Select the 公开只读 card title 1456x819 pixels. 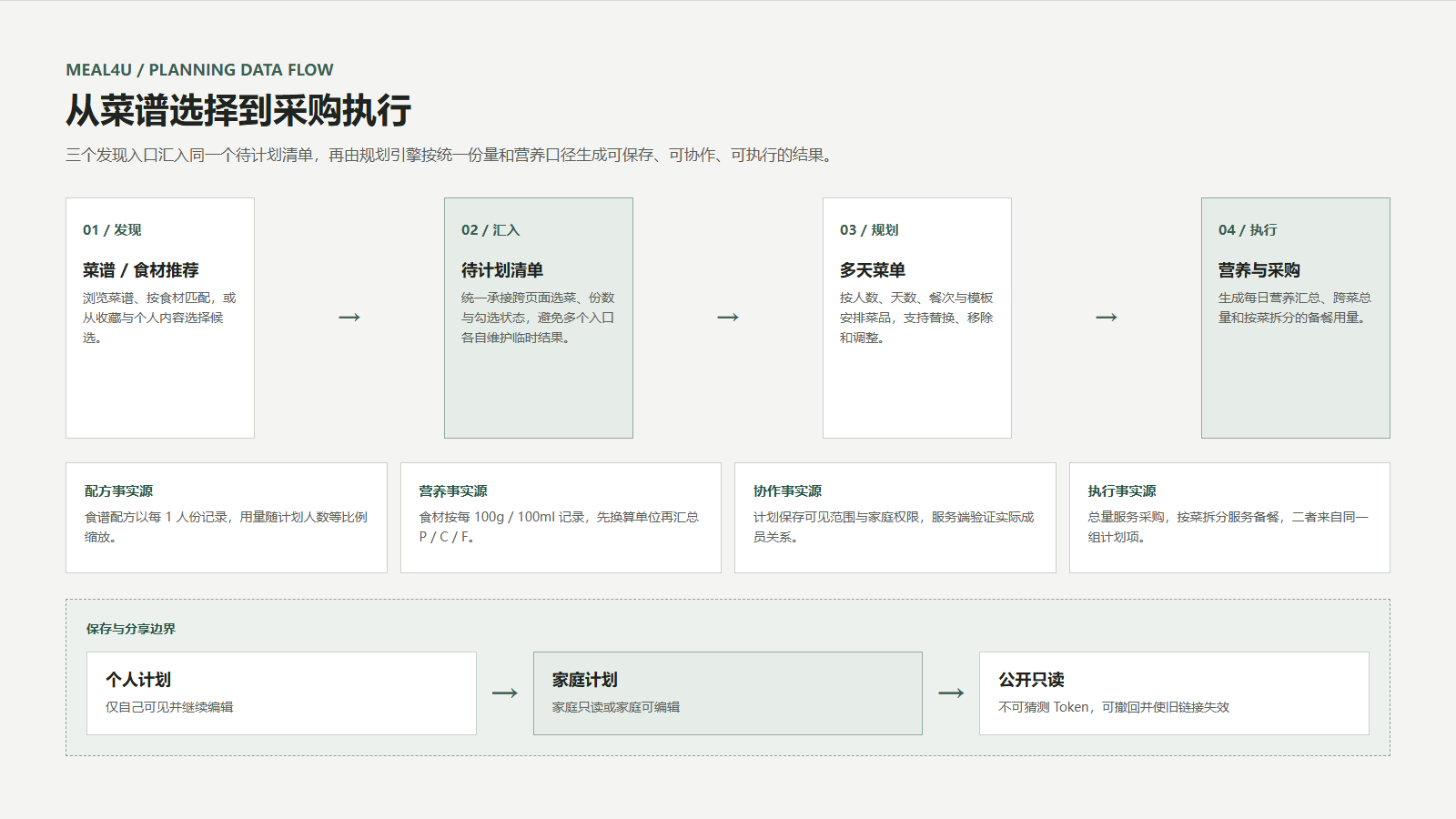1031,680
